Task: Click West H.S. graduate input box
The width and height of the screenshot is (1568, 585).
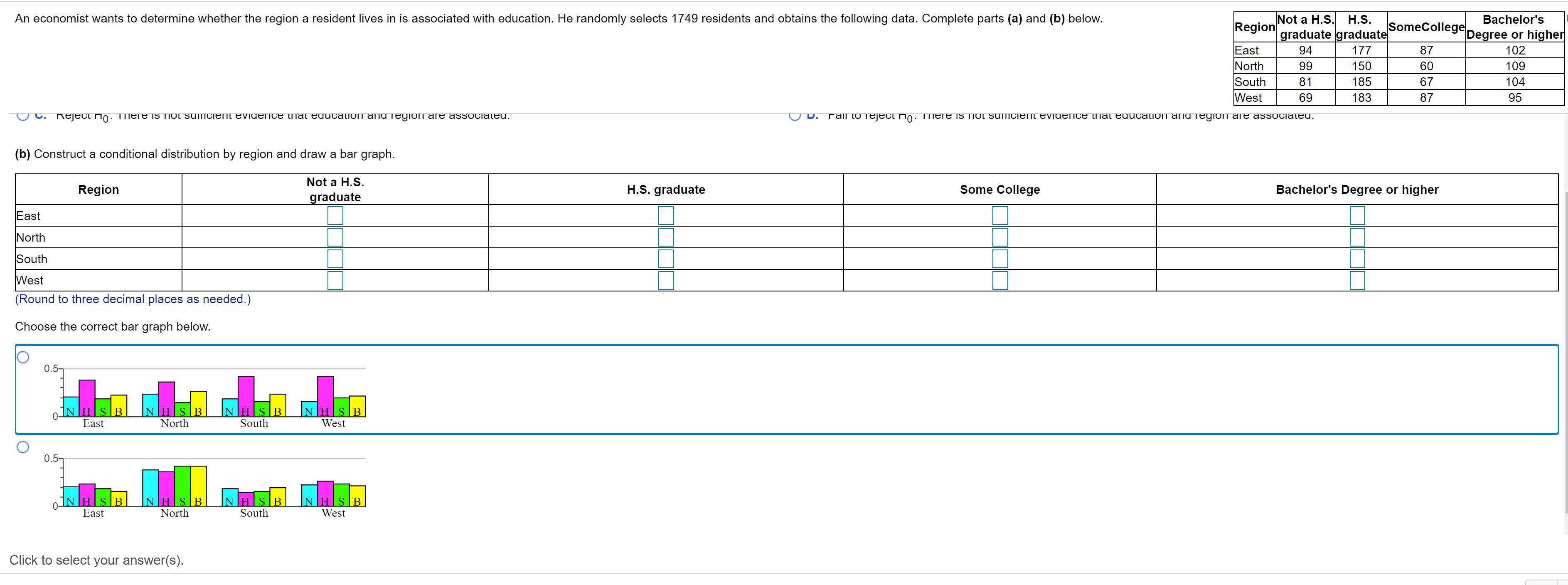Action: click(x=666, y=281)
